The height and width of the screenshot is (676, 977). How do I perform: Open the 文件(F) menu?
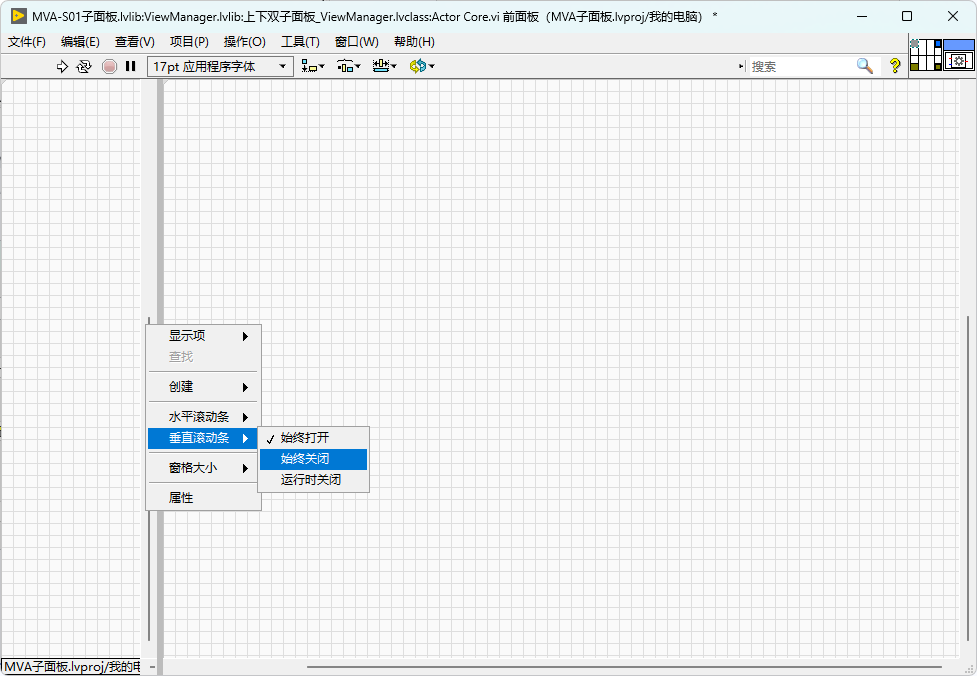click(27, 42)
